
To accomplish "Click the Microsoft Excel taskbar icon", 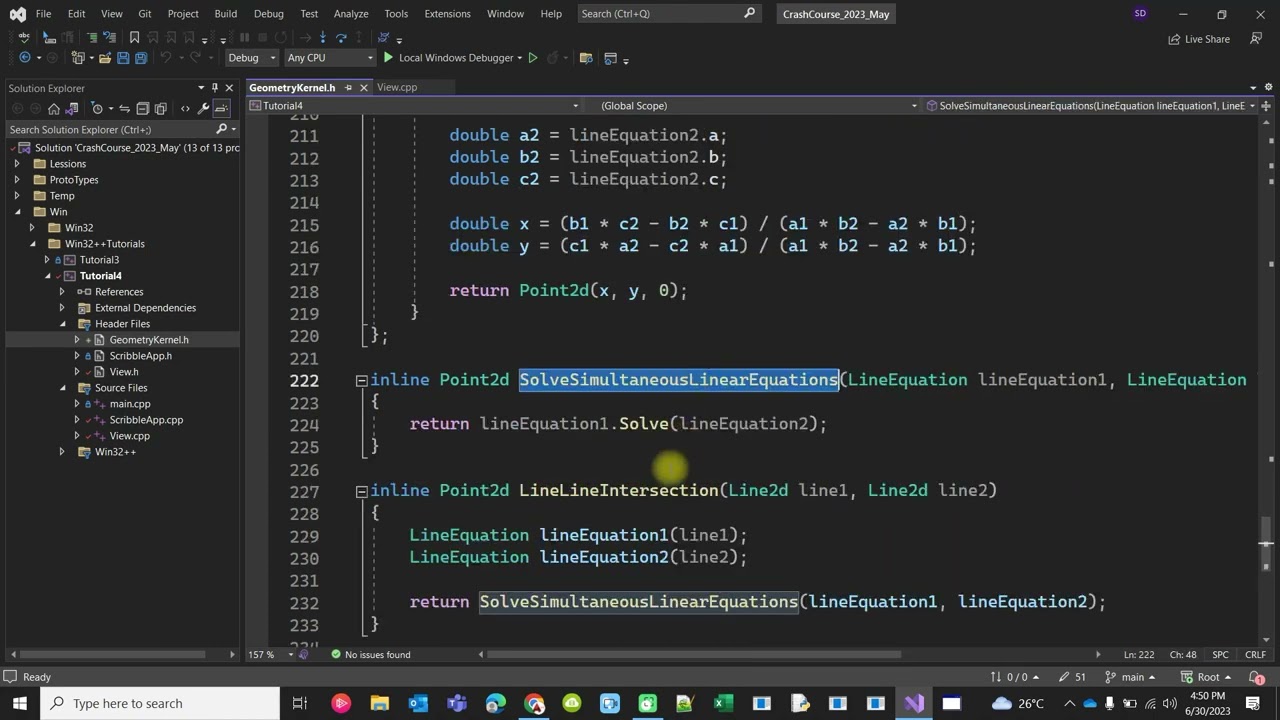I will 723,703.
